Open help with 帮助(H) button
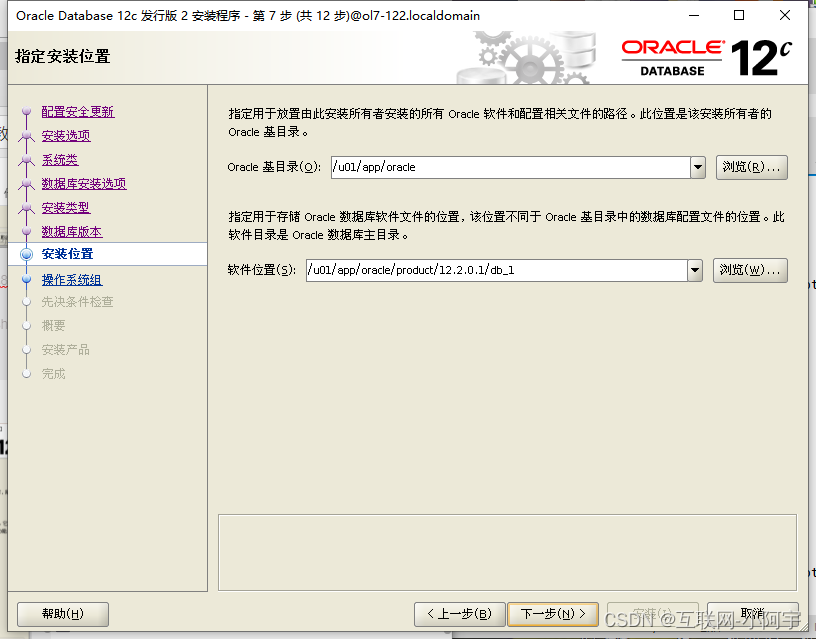 [x=63, y=614]
